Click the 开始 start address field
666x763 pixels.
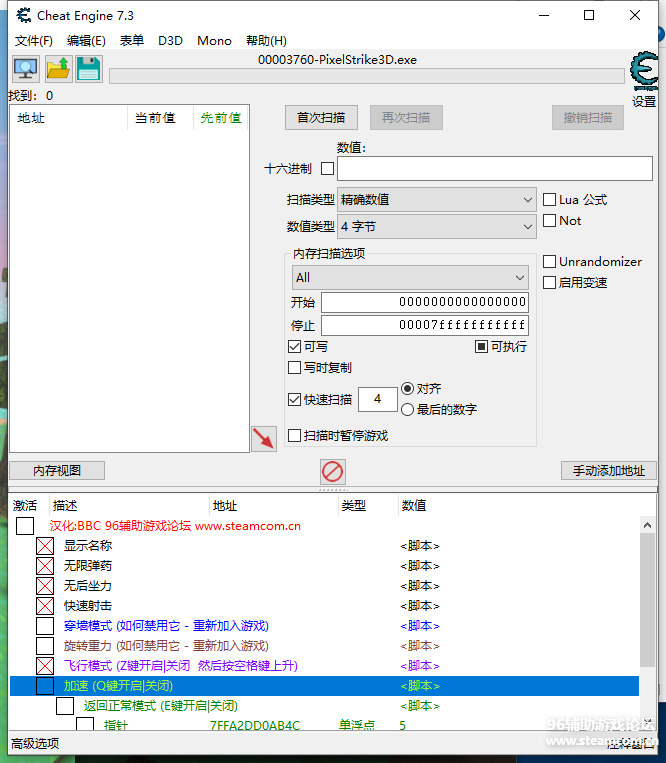click(425, 302)
